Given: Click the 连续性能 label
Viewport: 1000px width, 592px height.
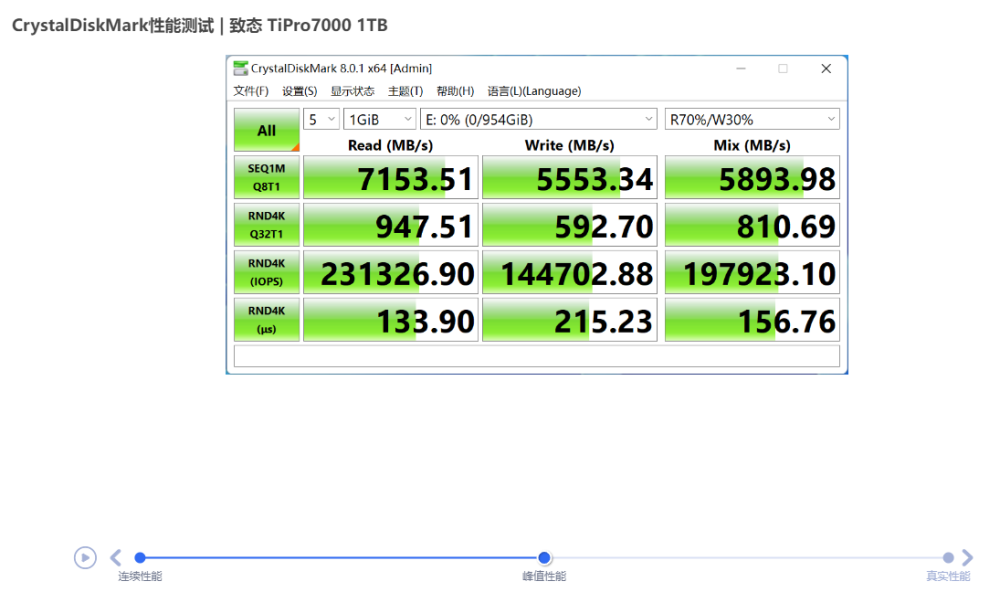Looking at the screenshot, I should click(140, 576).
